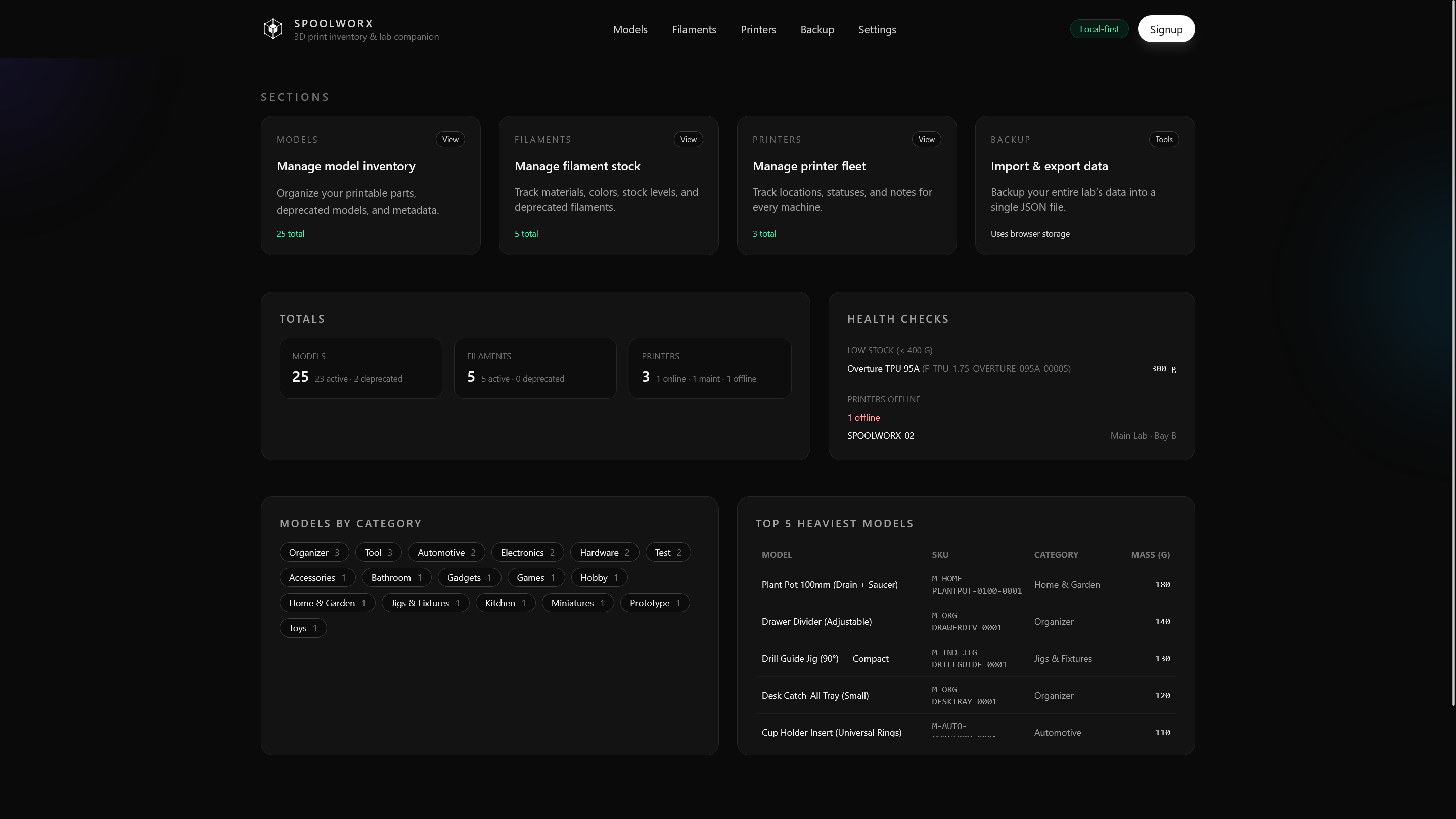Screen dimensions: 1456x819
Task: Select the Games category chip
Action: [x=536, y=578]
